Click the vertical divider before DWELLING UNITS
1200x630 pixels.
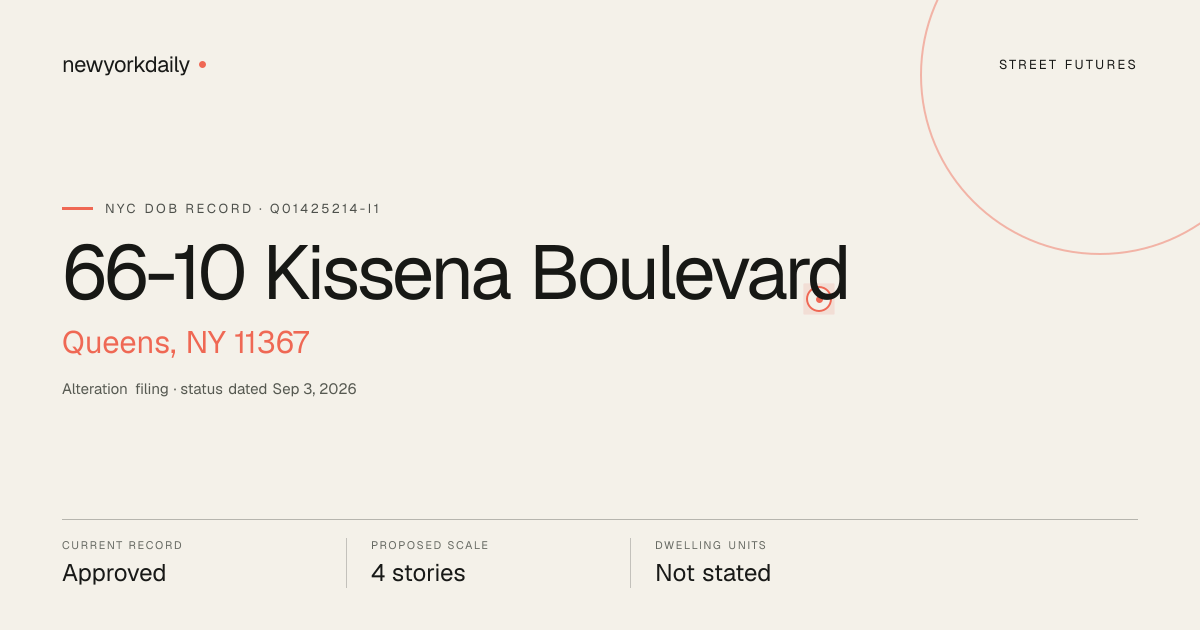(x=631, y=563)
